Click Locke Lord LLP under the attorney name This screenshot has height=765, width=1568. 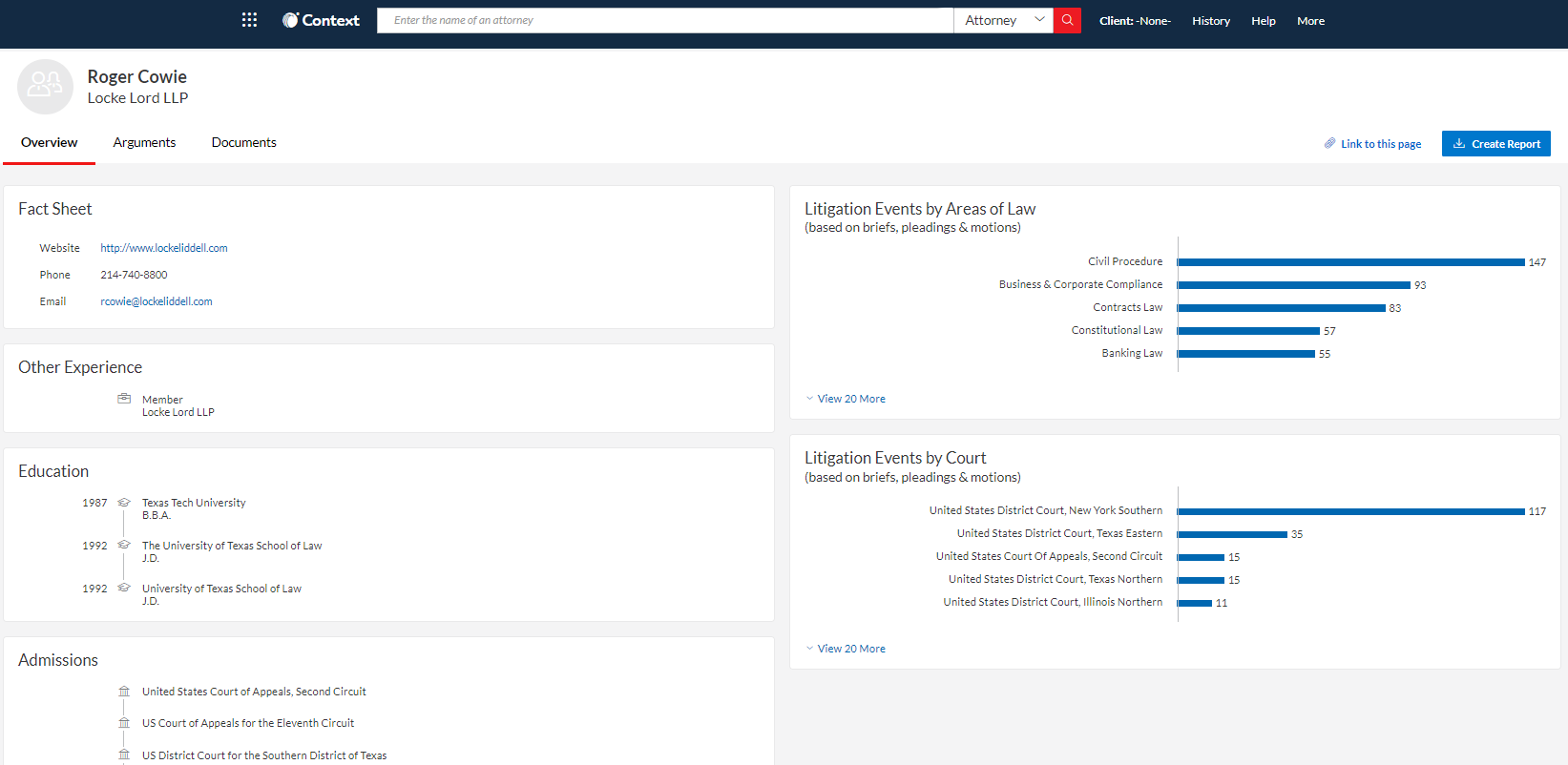137,98
